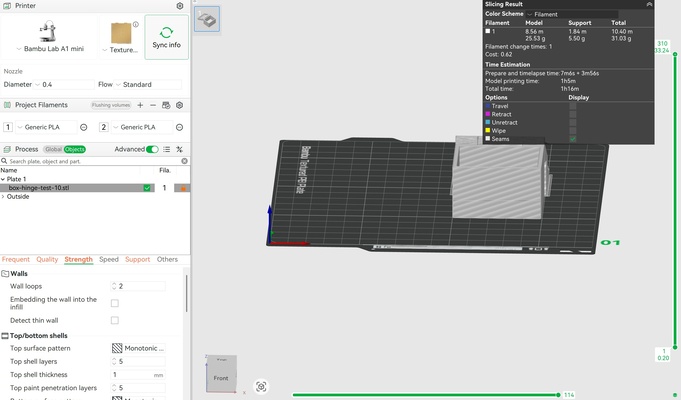Enable Detect thin wall checkbox
This screenshot has width=681, height=400.
pyautogui.click(x=115, y=320)
